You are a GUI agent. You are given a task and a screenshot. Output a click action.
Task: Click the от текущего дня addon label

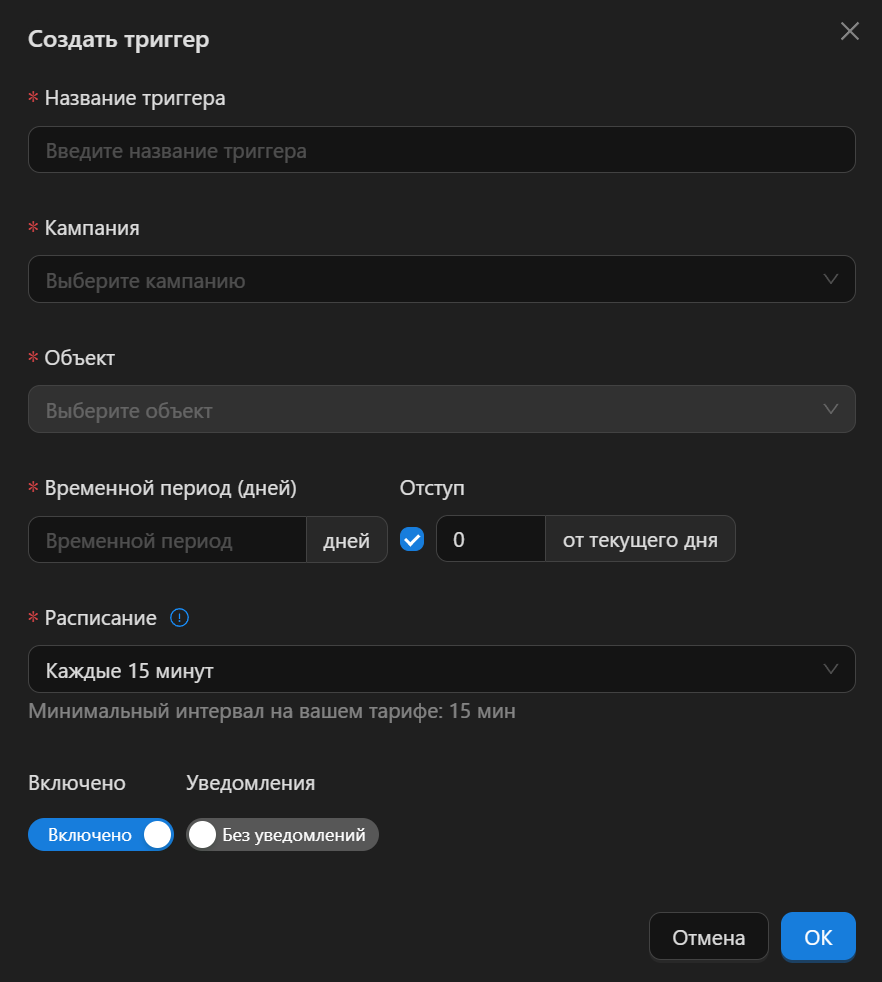tap(640, 539)
